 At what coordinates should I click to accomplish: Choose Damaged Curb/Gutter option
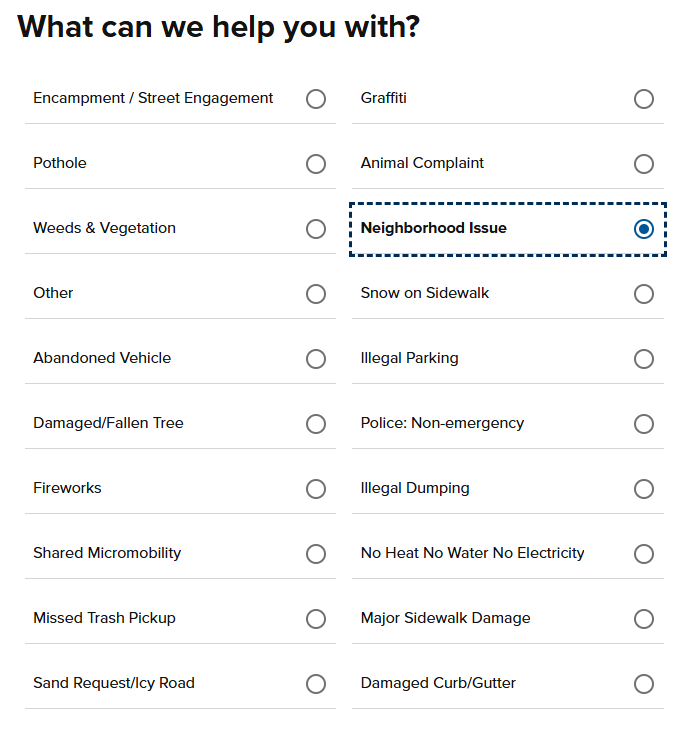coord(644,684)
